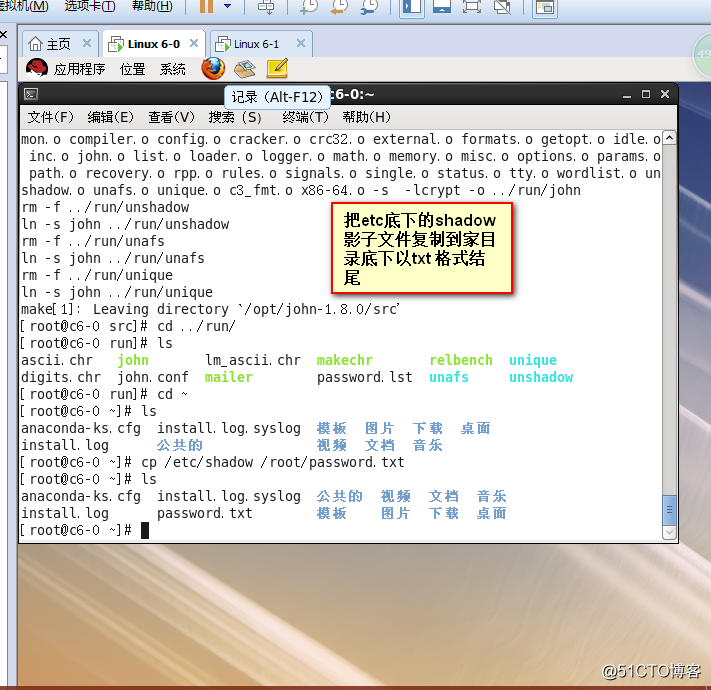The width and height of the screenshot is (711, 690).
Task: Open the snapshot manager wrench icon
Action: point(370,7)
